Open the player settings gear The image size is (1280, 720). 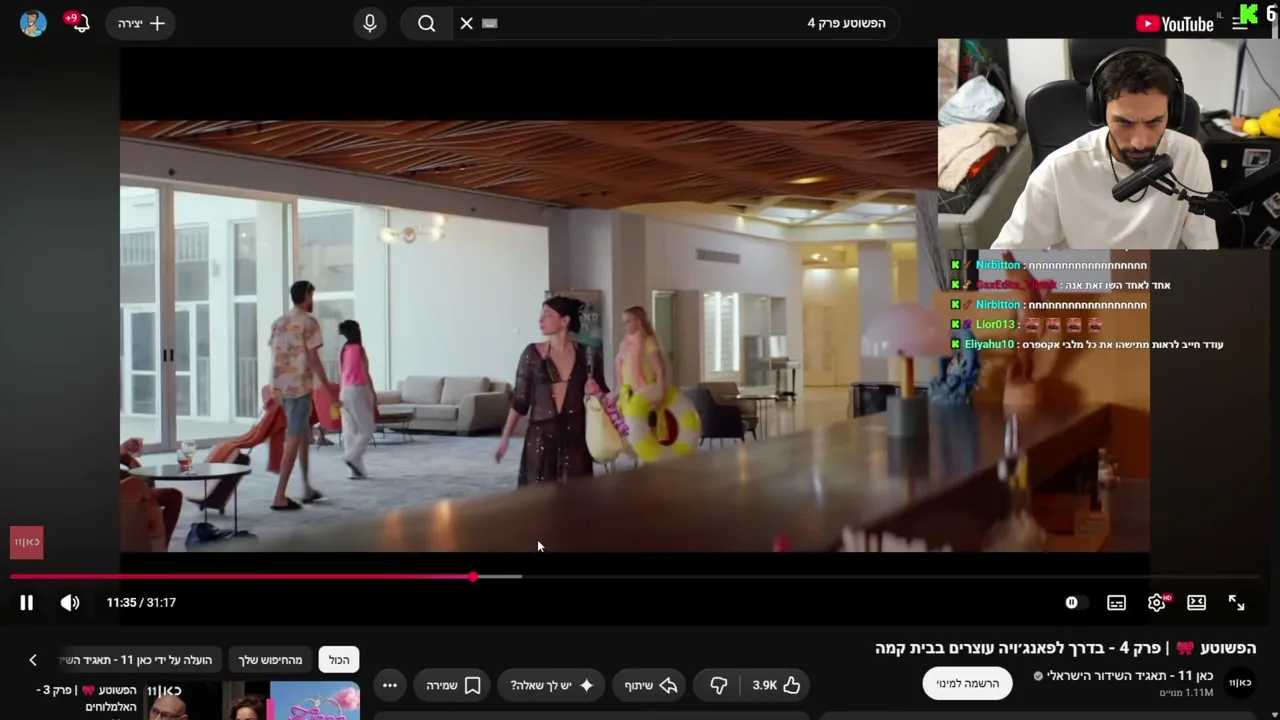click(x=1157, y=602)
